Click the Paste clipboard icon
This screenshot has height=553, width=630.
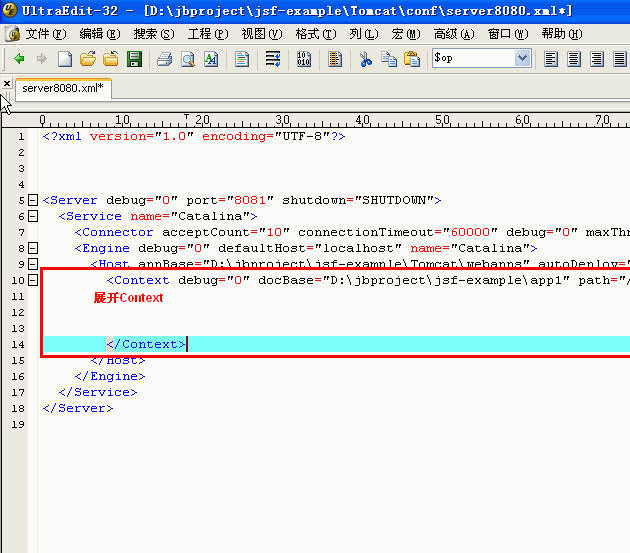412,59
